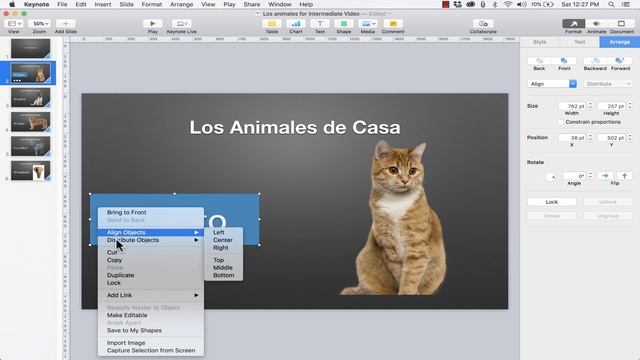640x360 pixels.
Task: Choose Copy in context menu
Action: (151, 260)
